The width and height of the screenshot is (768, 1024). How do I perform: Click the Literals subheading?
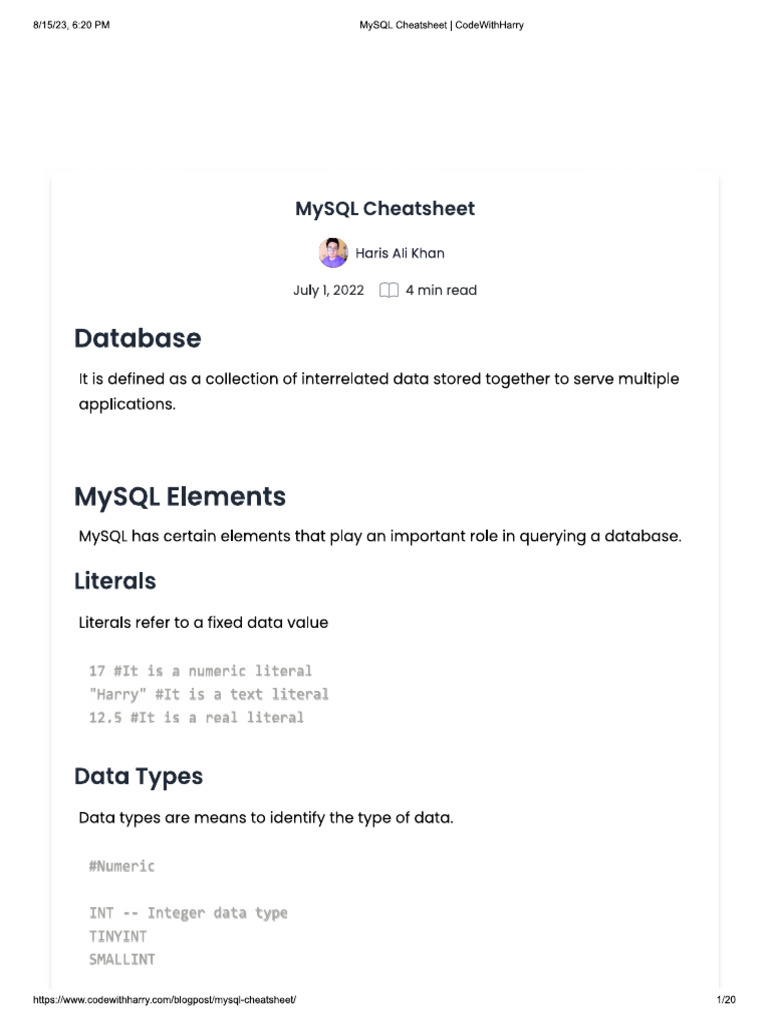coord(115,580)
